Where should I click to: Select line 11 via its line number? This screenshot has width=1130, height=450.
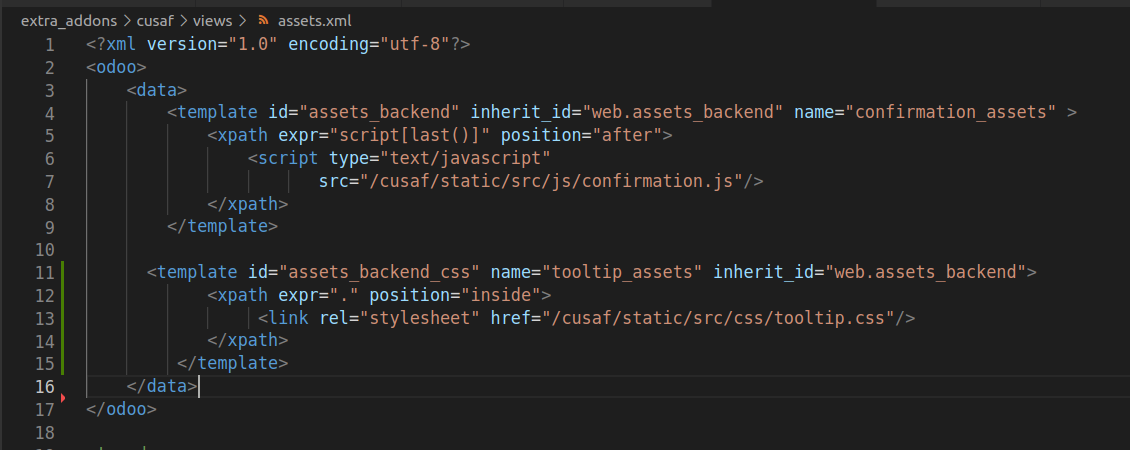point(45,273)
